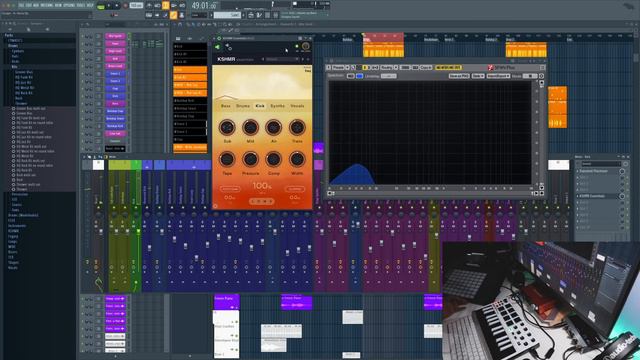640x360 pixels.
Task: Open the Loops folder in the browser
Action: click(13, 241)
